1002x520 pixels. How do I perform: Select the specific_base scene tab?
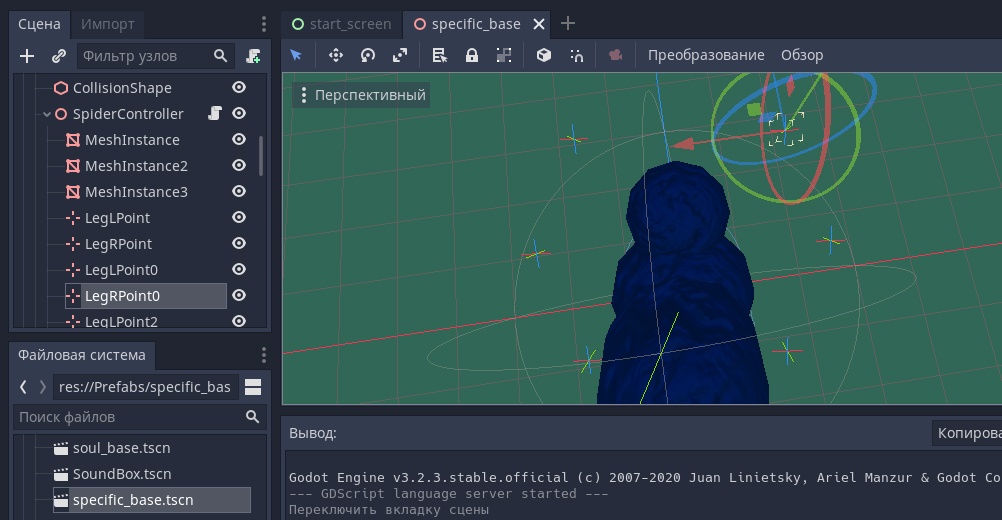(475, 24)
